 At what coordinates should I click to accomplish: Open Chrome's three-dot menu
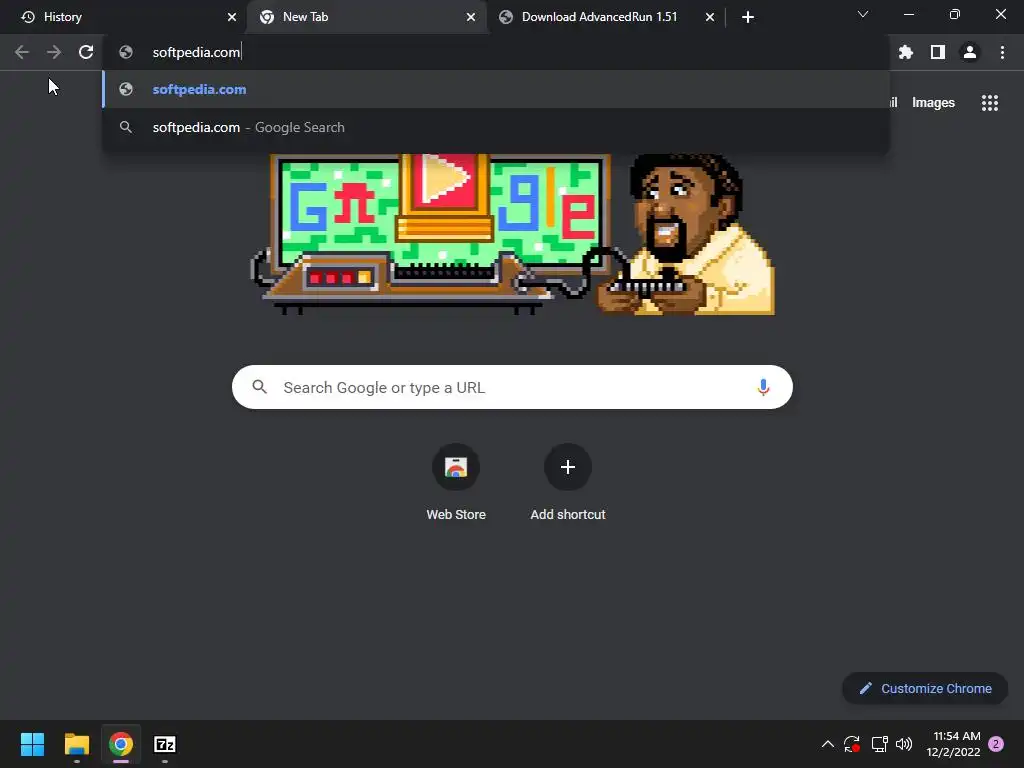pyautogui.click(x=1002, y=52)
